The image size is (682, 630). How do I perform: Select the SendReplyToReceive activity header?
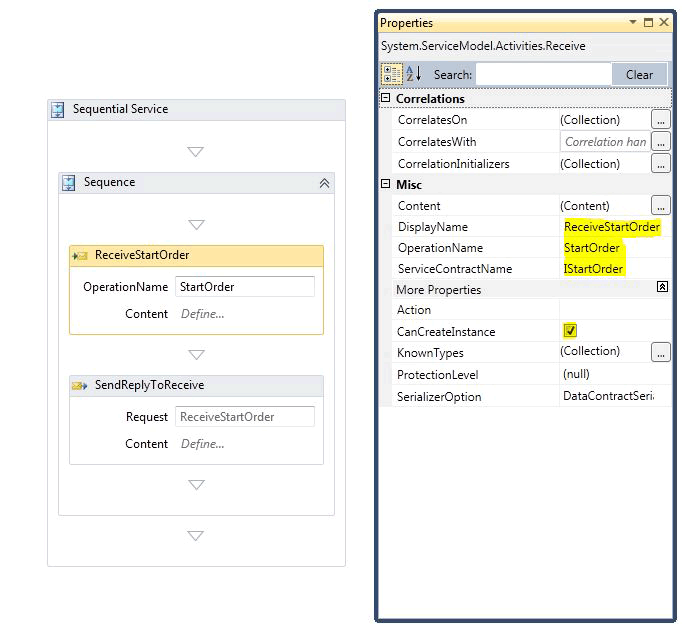click(x=197, y=385)
